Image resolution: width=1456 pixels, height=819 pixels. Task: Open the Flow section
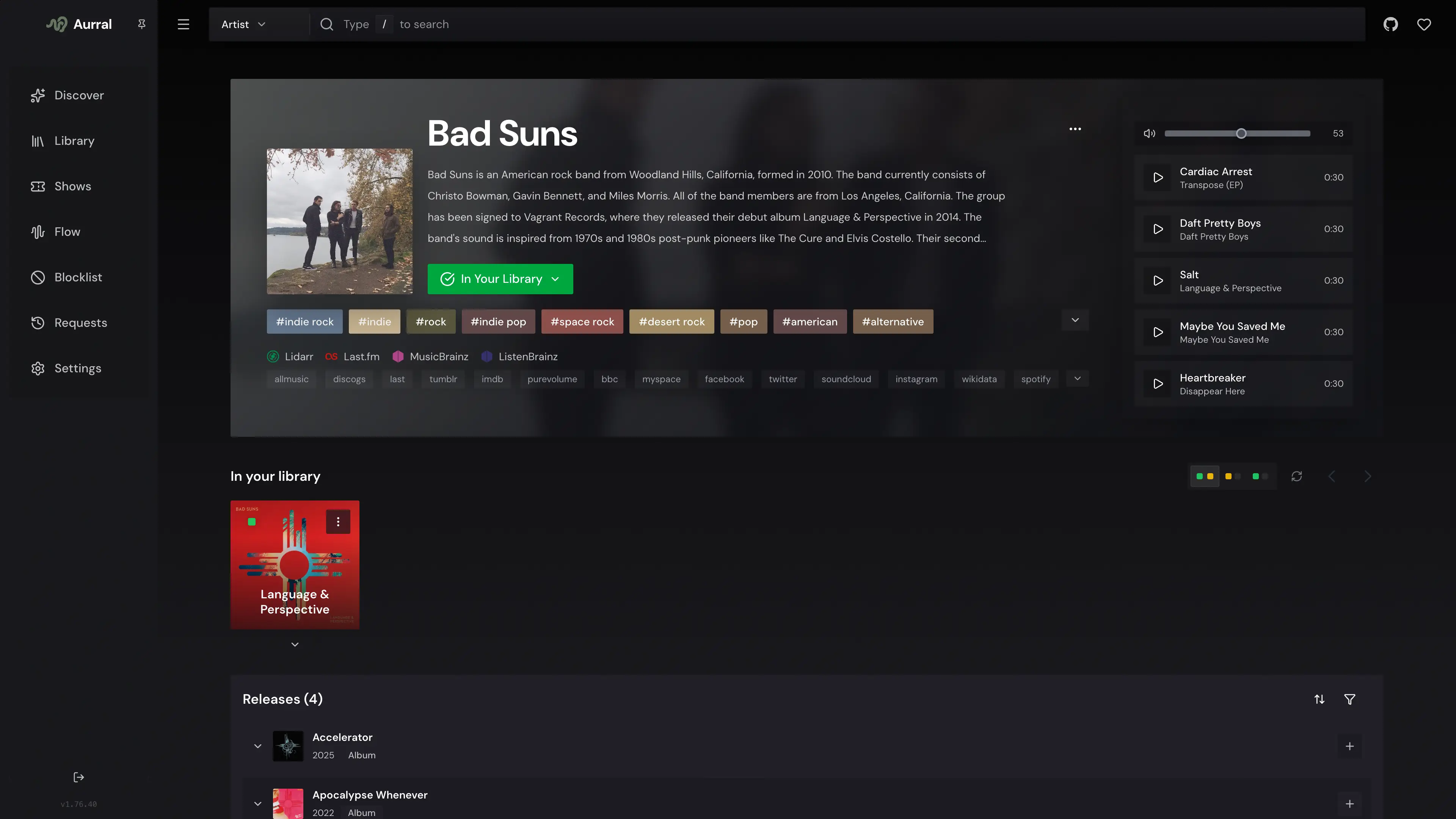79,232
